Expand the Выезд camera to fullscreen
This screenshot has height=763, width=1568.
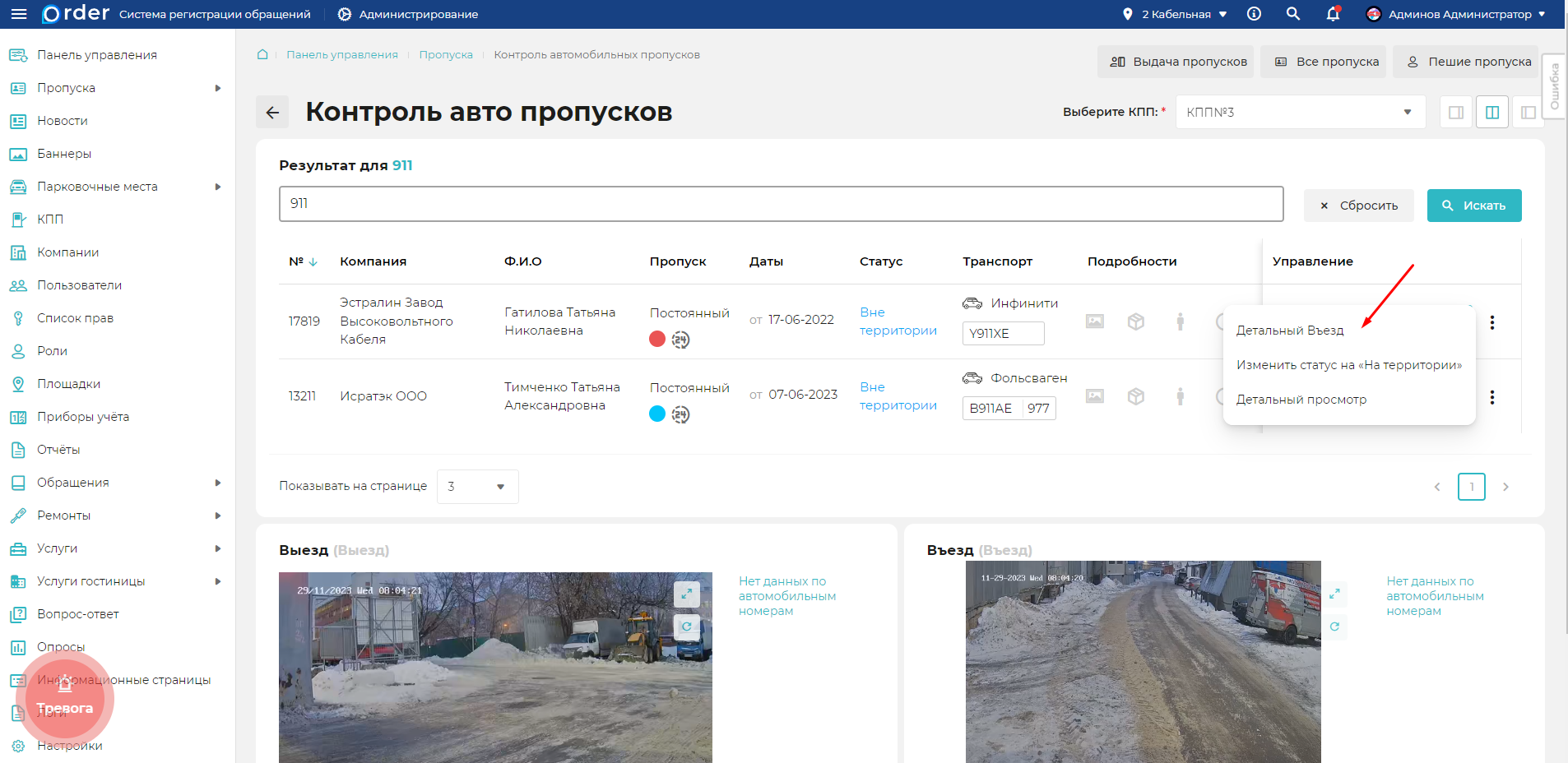(688, 594)
